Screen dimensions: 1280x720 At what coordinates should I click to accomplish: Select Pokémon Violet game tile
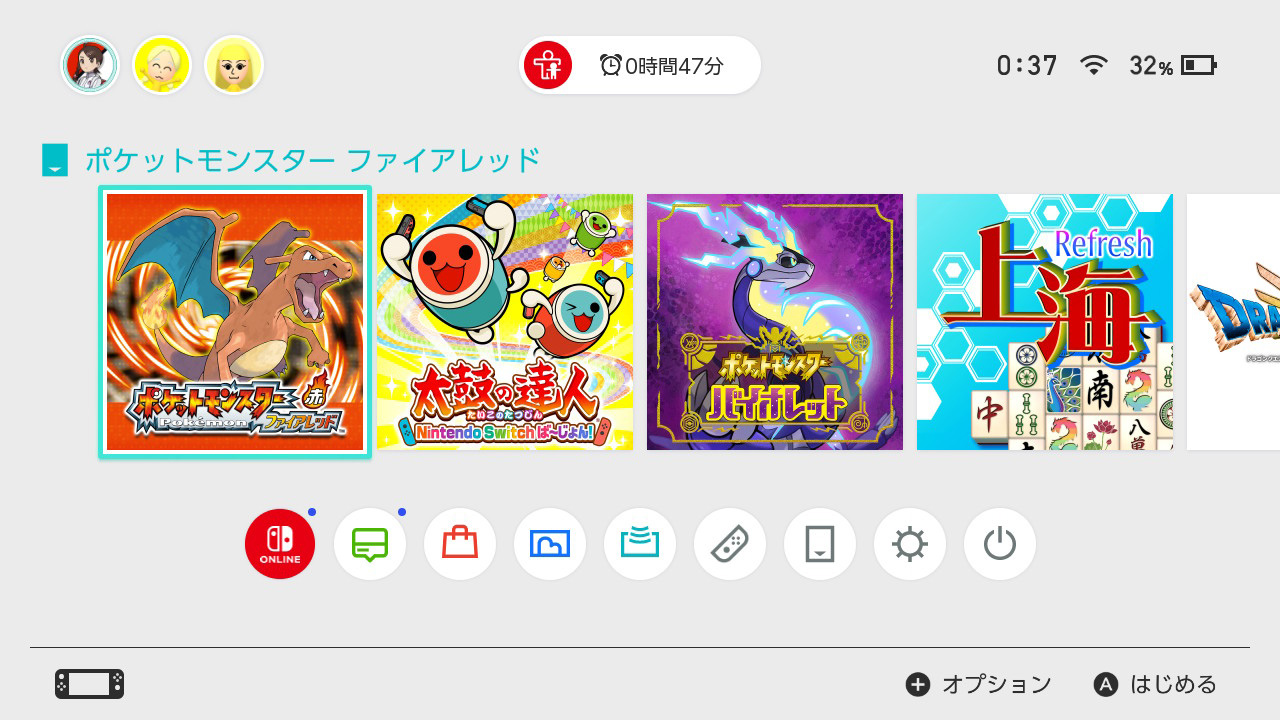775,322
